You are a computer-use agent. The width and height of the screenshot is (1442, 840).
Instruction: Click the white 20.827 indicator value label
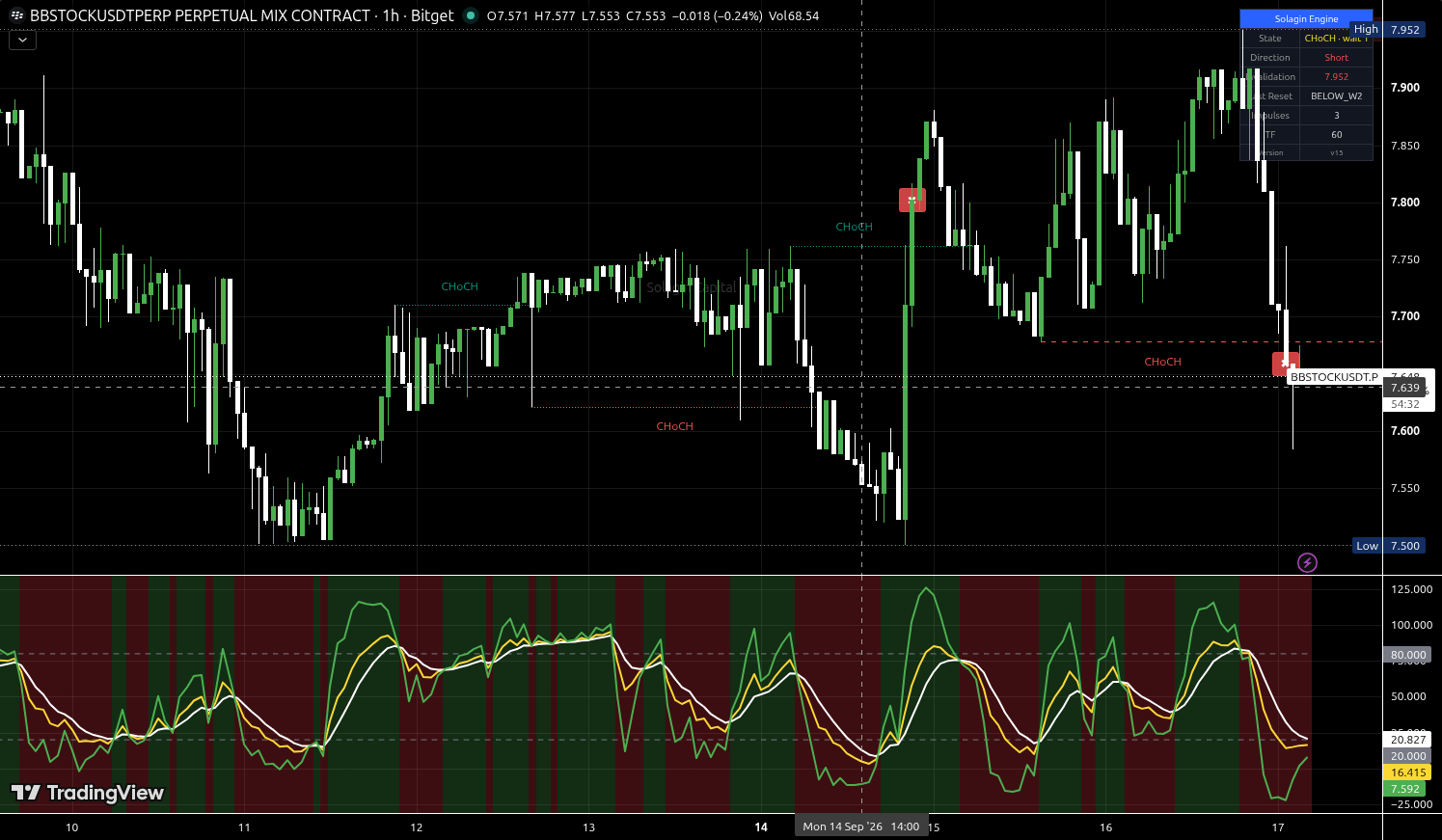1408,740
